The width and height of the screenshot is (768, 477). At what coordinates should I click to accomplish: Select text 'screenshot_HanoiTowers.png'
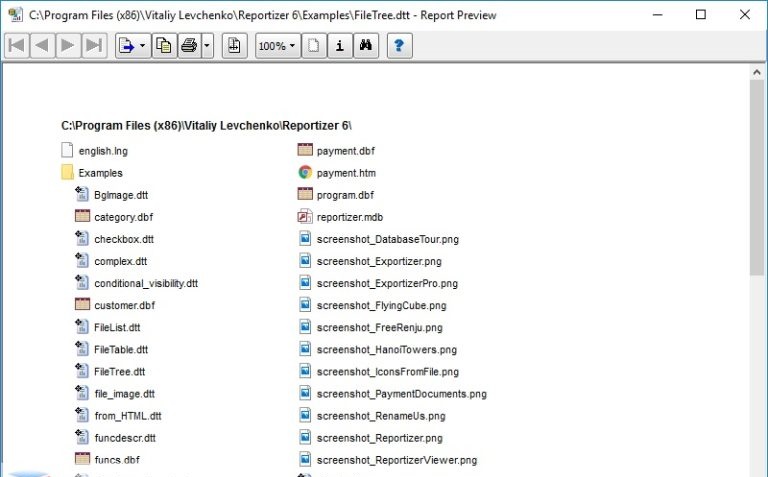click(386, 350)
